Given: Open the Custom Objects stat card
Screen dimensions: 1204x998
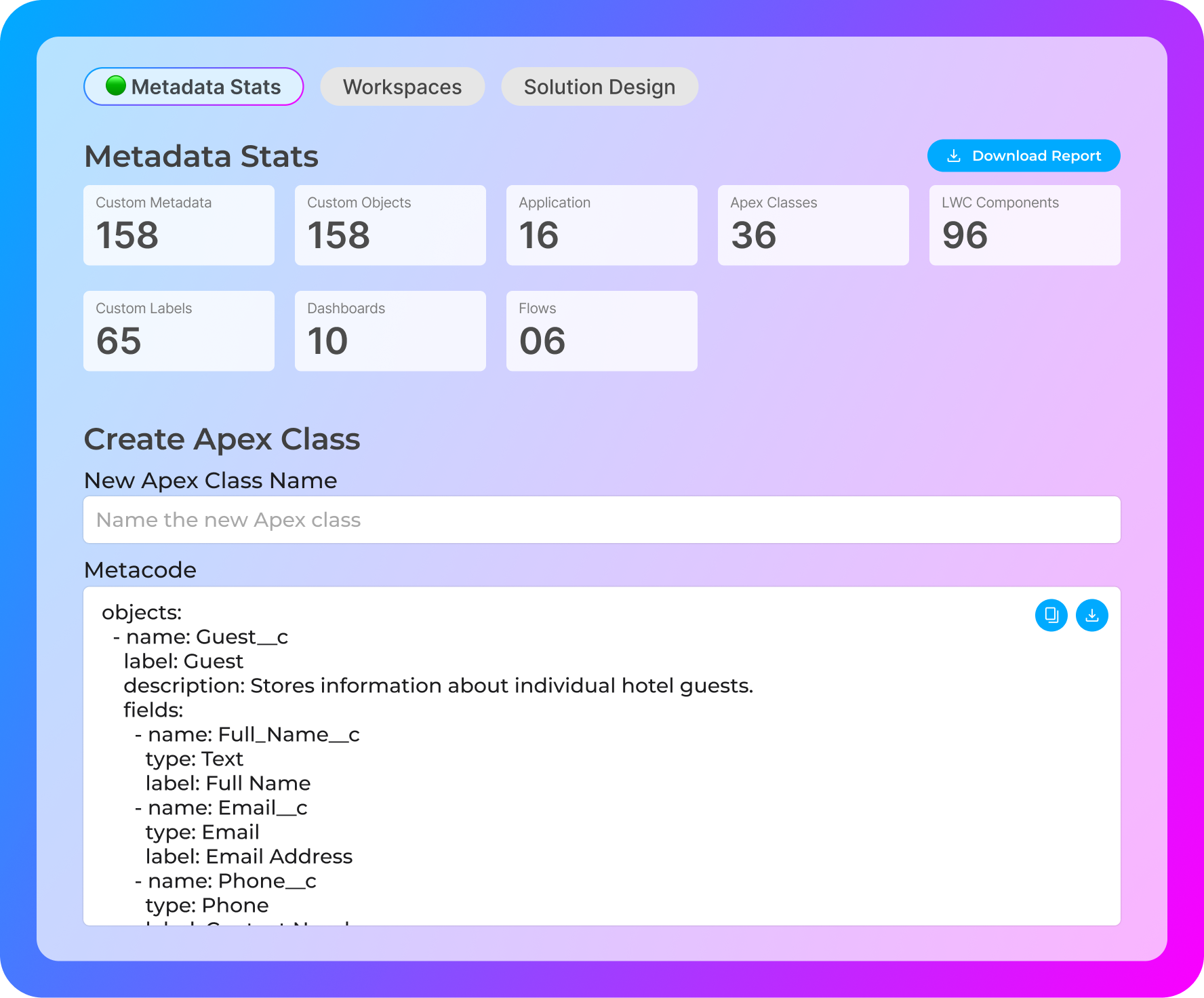Looking at the screenshot, I should click(390, 224).
